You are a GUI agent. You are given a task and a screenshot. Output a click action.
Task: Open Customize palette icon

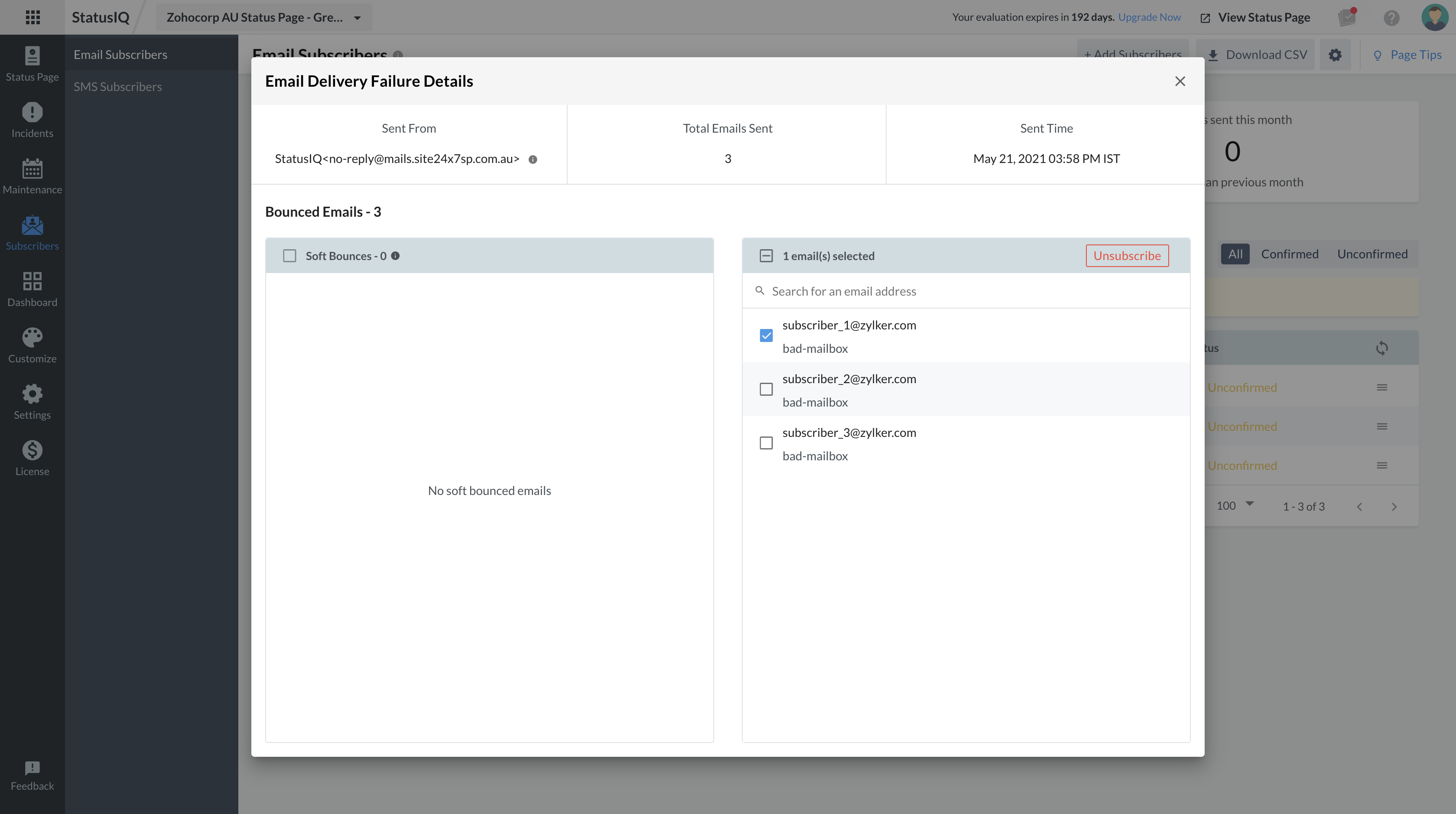(32, 338)
